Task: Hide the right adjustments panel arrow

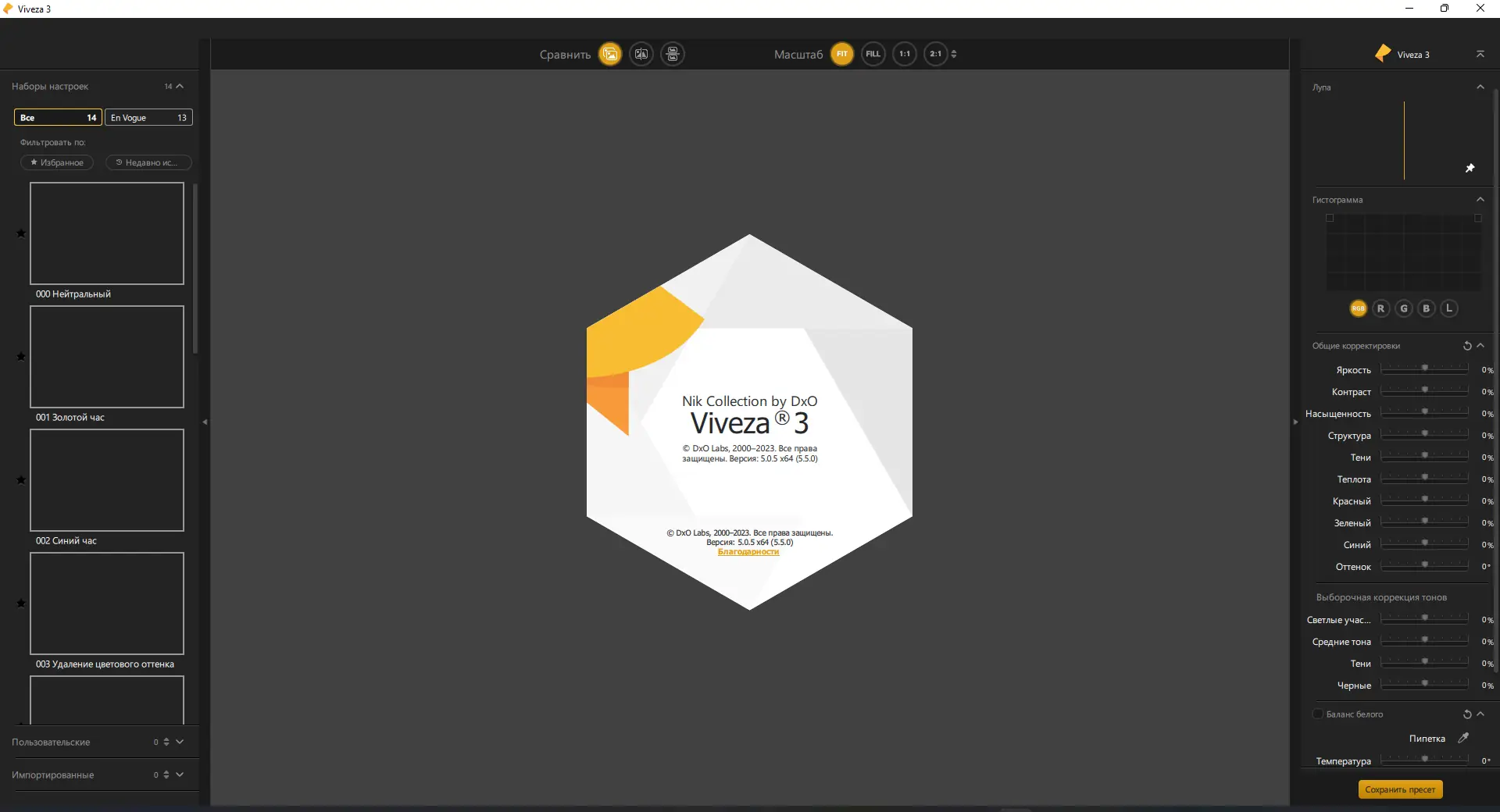Action: click(1295, 422)
